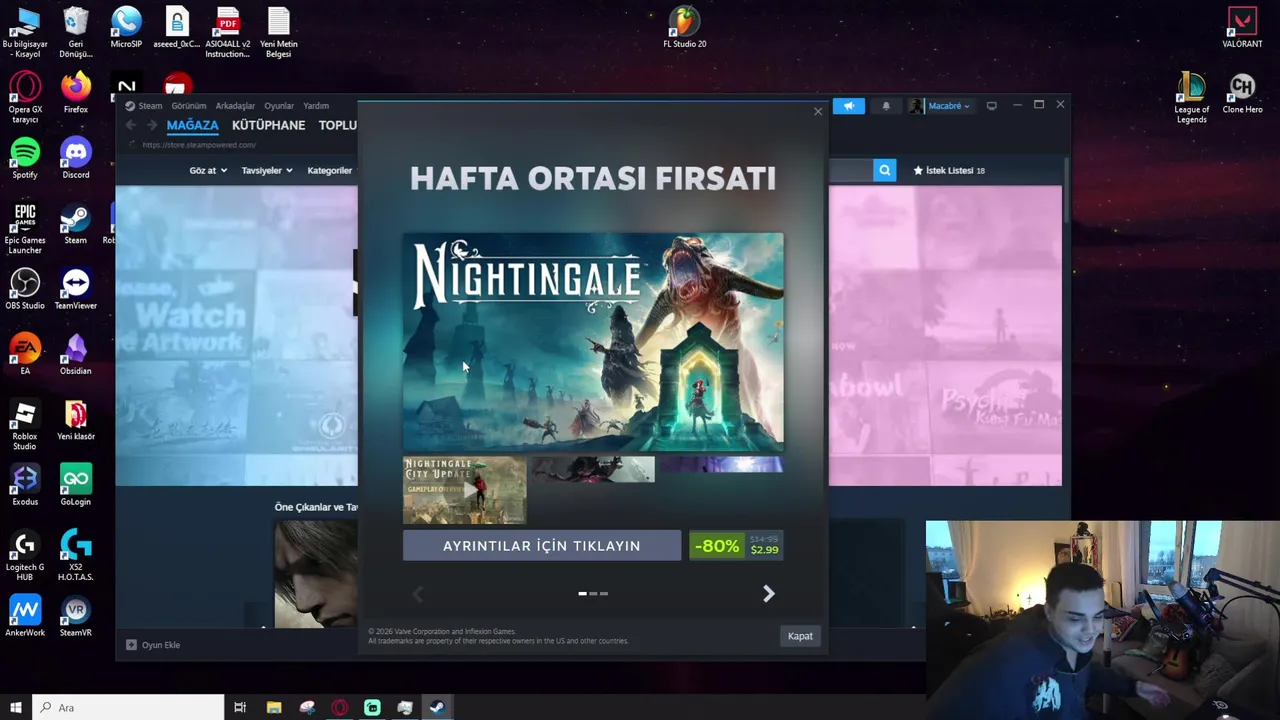Viewport: 1280px width, 720px height.
Task: Close the Hafta Ortası Fırsatı popup
Action: tap(817, 111)
